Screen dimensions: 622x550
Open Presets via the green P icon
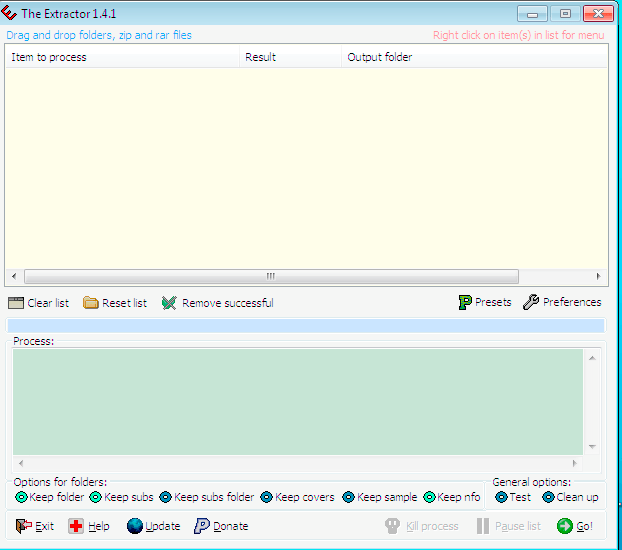click(x=465, y=302)
